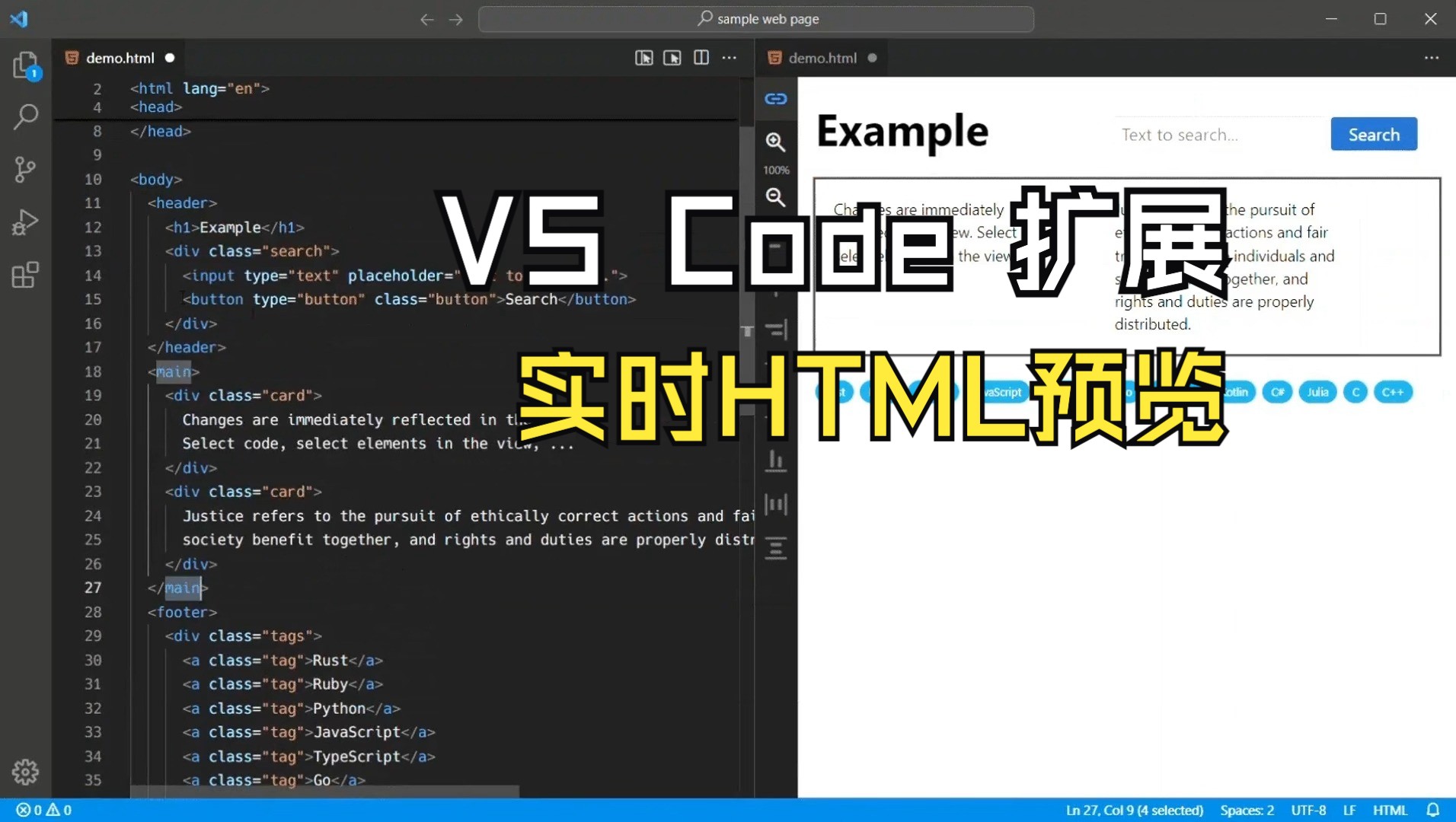The height and width of the screenshot is (822, 1456).
Task: Open the Run and Debug panel
Action: point(25,222)
